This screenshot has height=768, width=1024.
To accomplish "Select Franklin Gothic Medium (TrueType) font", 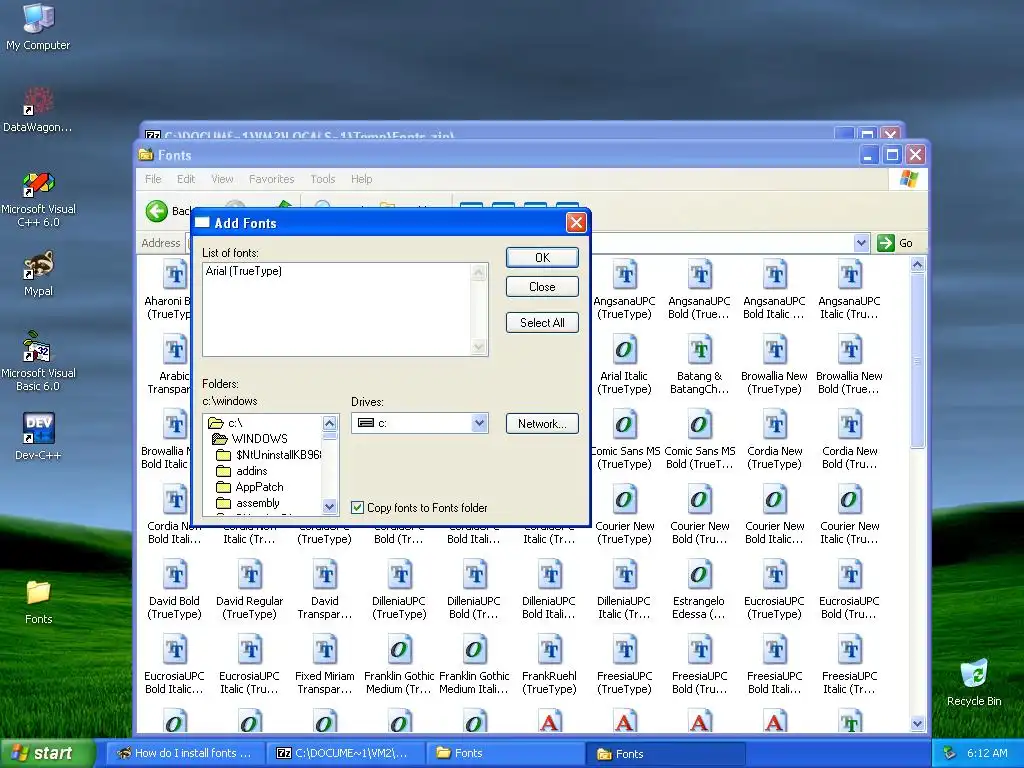I will point(399,664).
